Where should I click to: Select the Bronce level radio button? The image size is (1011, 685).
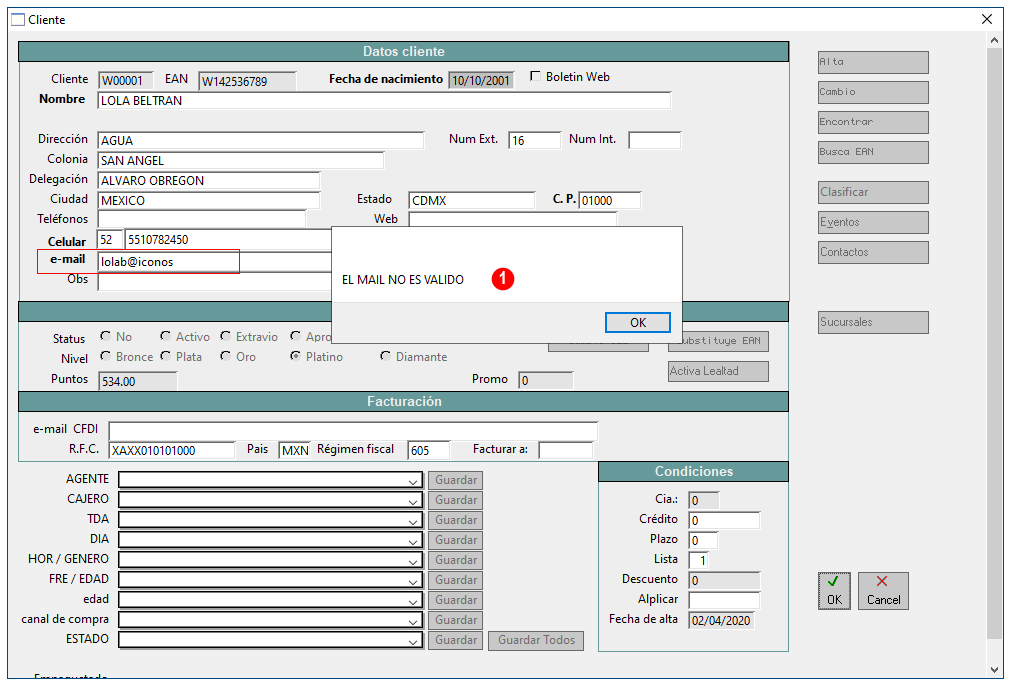pyautogui.click(x=106, y=356)
